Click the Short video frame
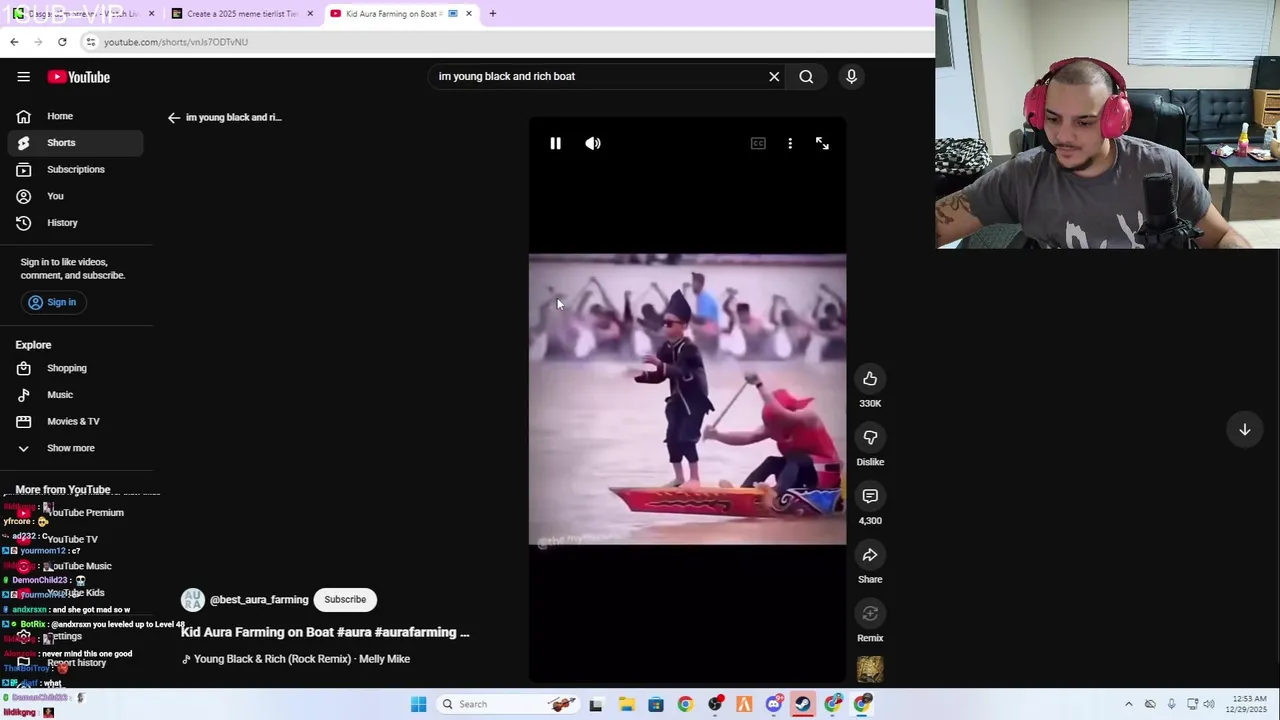The image size is (1280, 720). [x=687, y=400]
